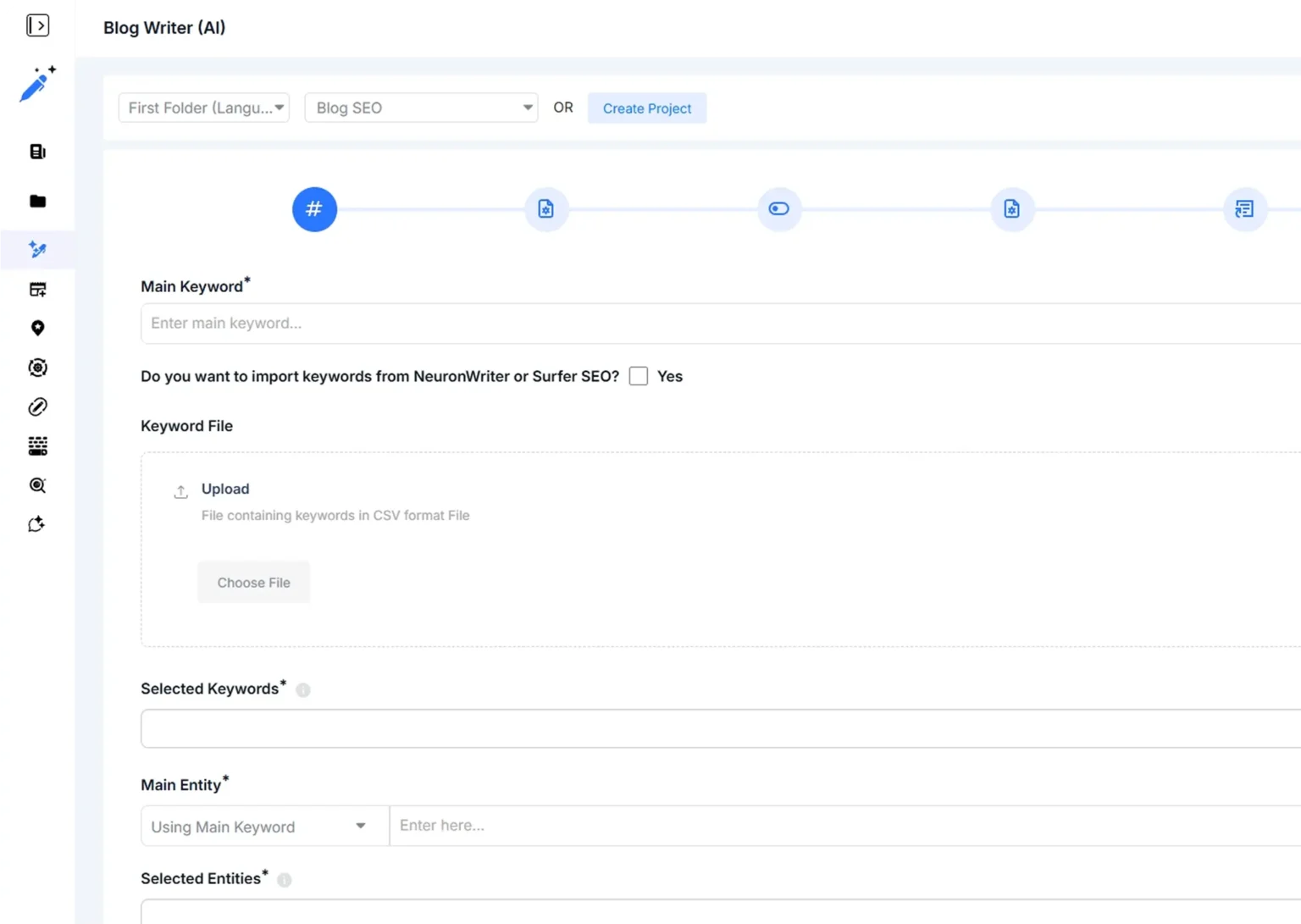
Task: Open the magnifier search sidebar icon
Action: tap(38, 485)
